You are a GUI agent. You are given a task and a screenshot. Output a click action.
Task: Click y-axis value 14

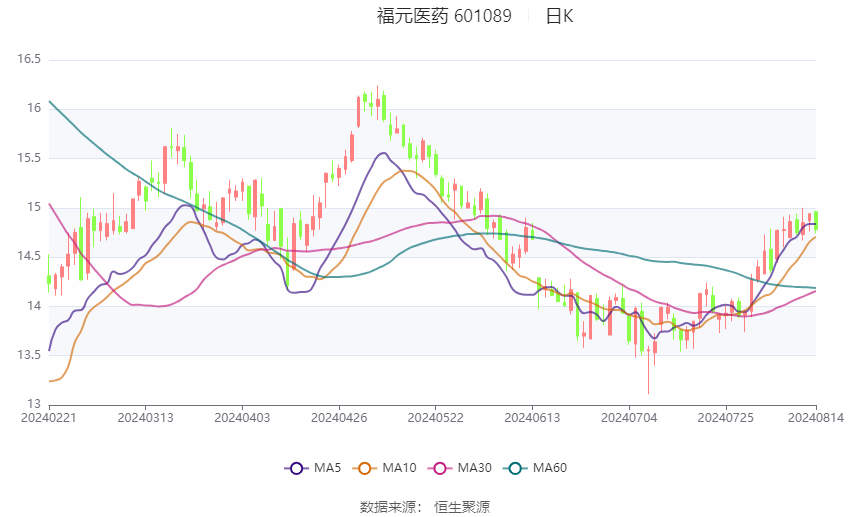point(34,306)
